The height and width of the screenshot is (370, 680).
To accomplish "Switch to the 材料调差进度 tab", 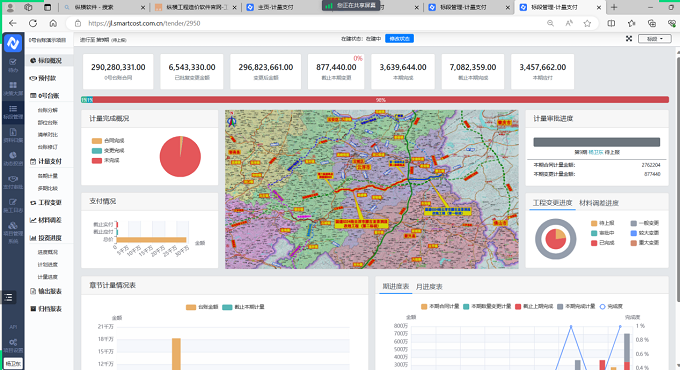I will click(x=599, y=203).
